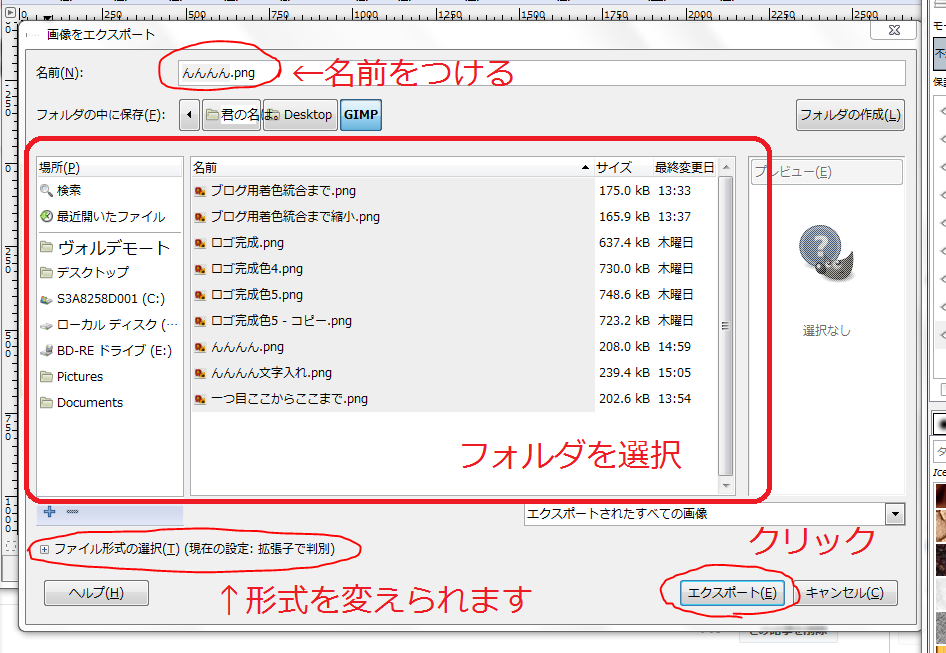Image resolution: width=946 pixels, height=653 pixels.
Task: Click the file list scroll up arrow
Action: (x=726, y=167)
